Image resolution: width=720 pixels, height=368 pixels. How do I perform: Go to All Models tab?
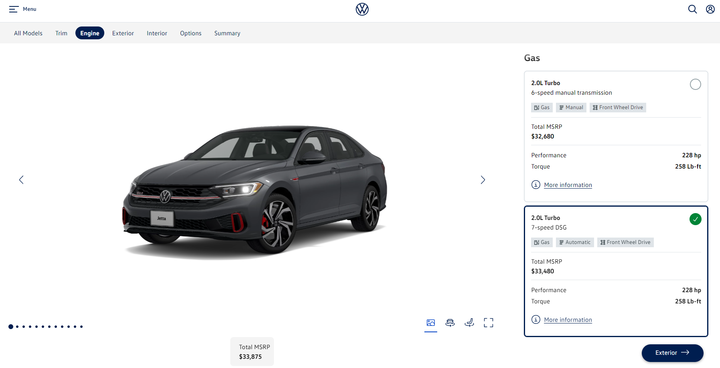pos(28,33)
